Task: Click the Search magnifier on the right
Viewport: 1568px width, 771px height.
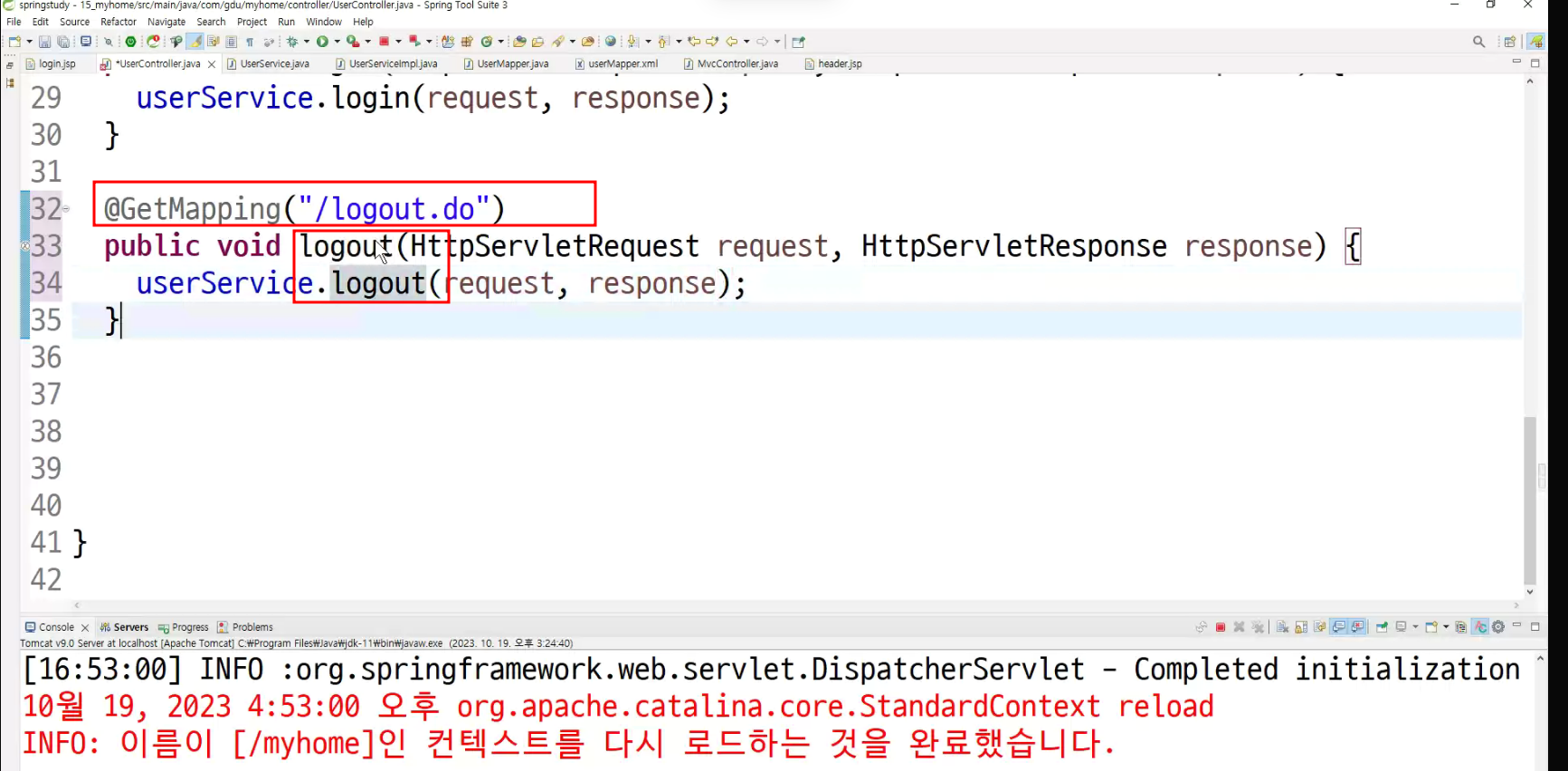Action: 1479,42
